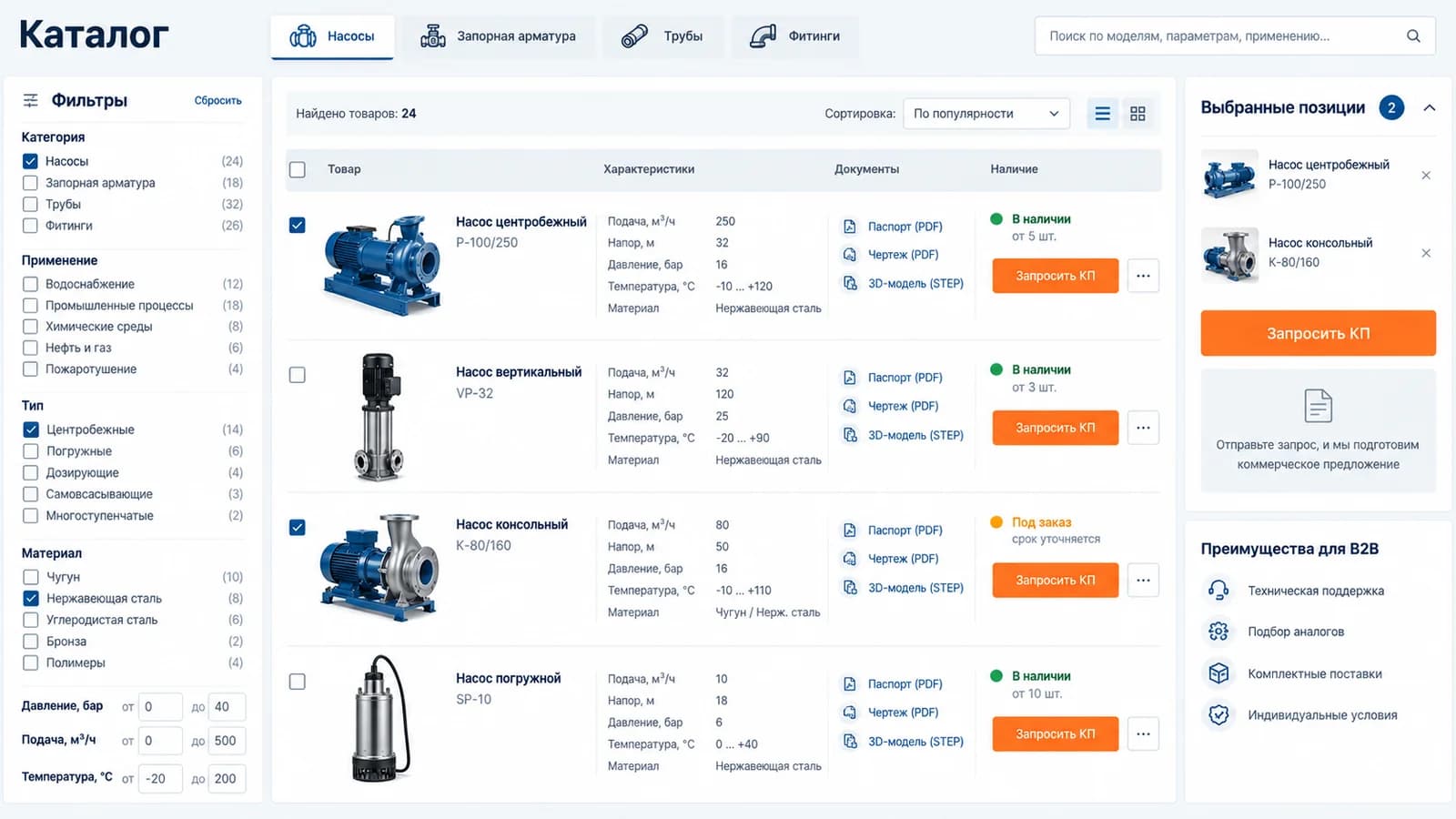Open the Насос вертикальный product thumbnail
Viewport: 1456px width, 819px height.
tap(378, 417)
